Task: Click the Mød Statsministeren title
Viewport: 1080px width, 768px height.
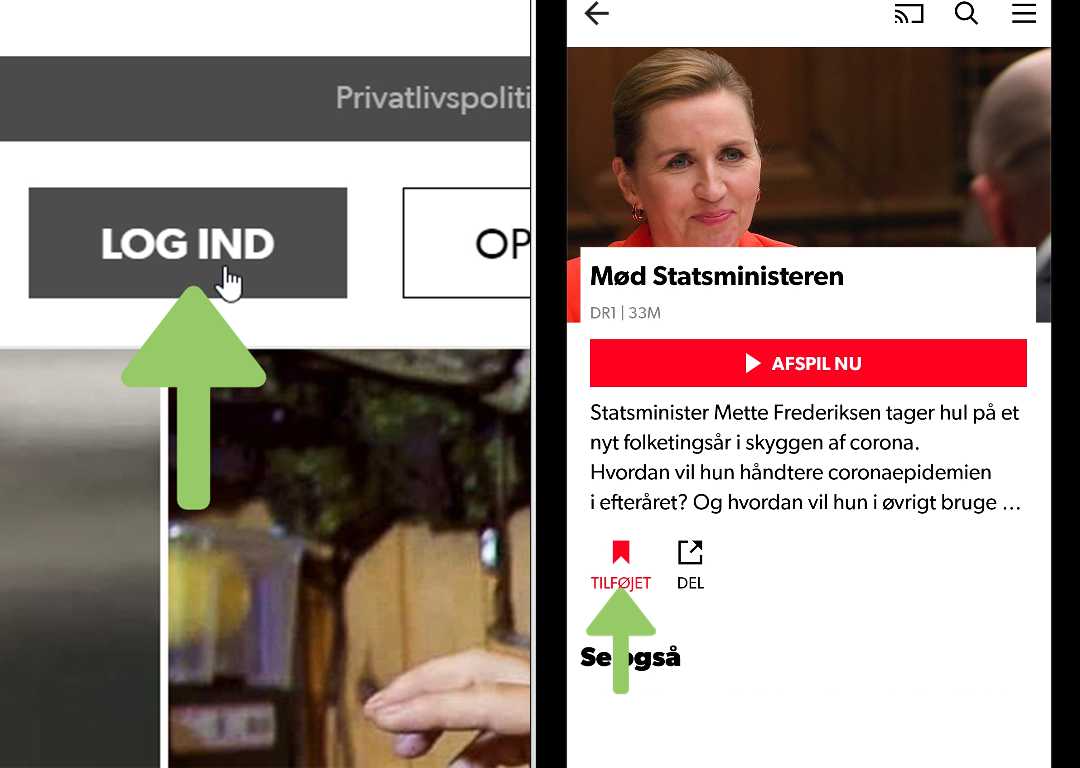Action: 716,276
